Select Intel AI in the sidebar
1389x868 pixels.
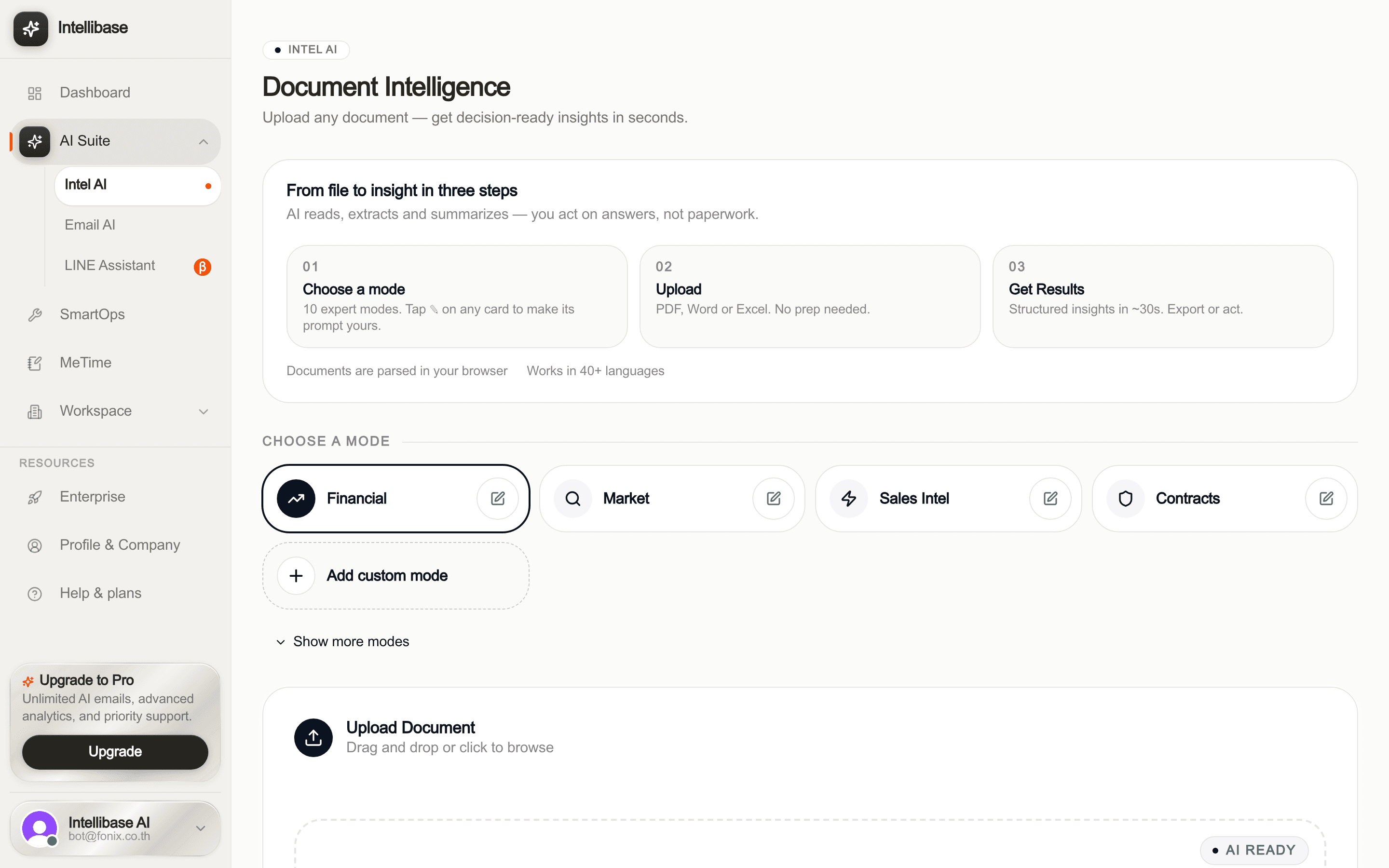click(x=138, y=186)
